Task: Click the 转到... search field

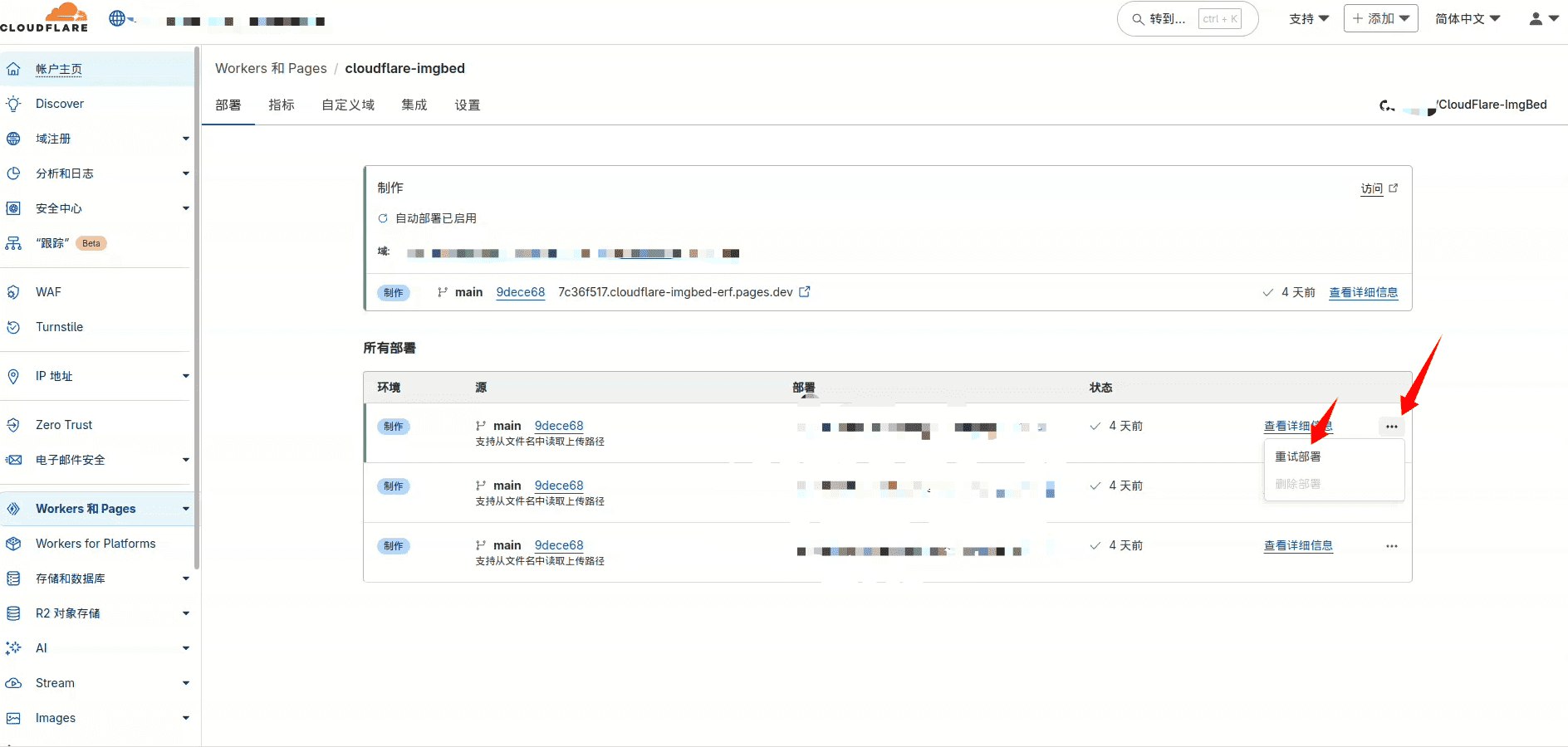Action: point(1188,19)
